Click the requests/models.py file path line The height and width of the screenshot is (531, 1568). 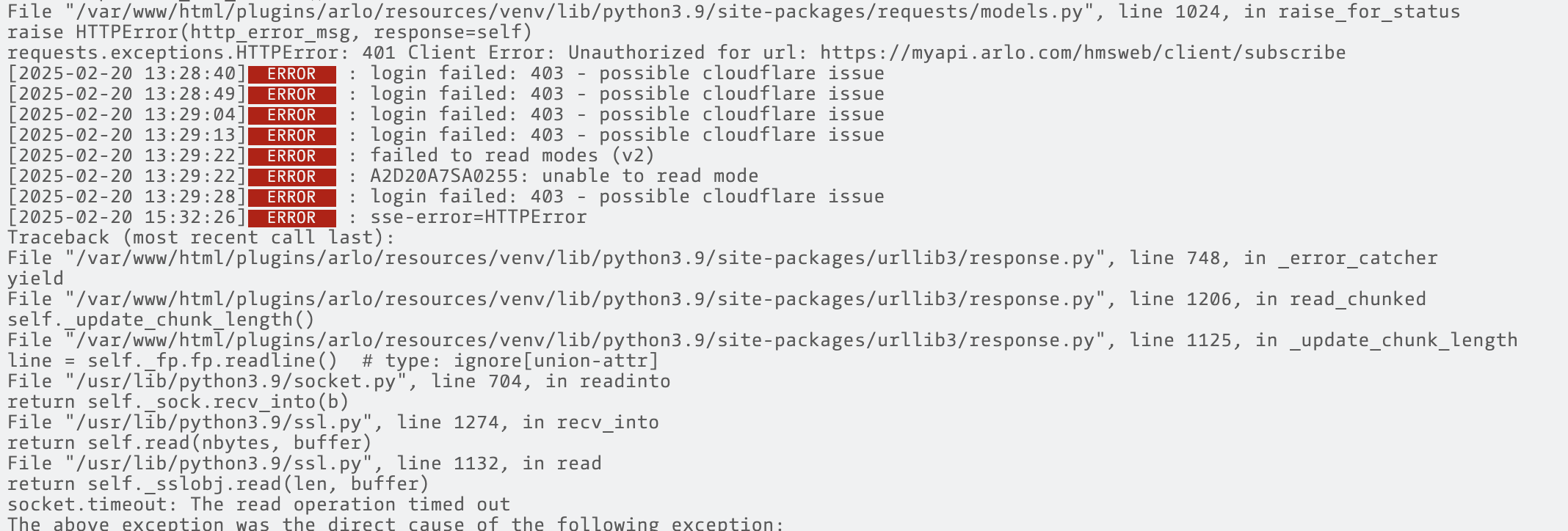(x=733, y=12)
